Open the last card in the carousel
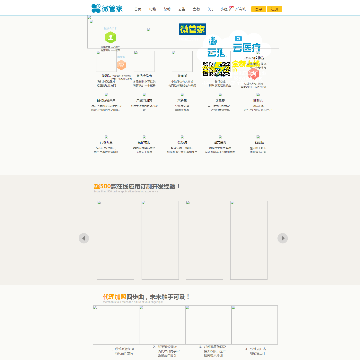The width and height of the screenshot is (360, 360). click(249, 240)
